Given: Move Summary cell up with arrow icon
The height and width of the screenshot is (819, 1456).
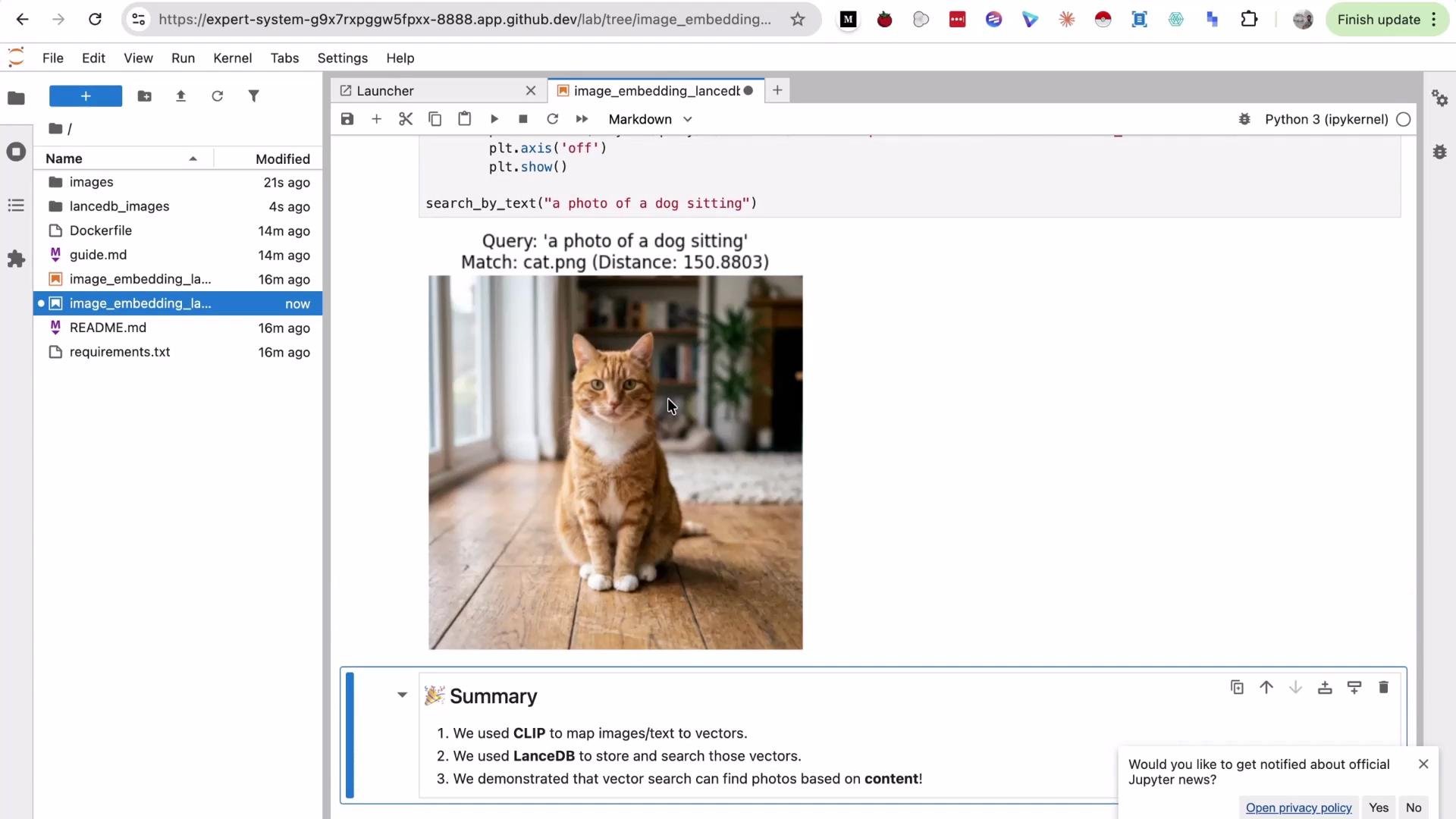Looking at the screenshot, I should [1266, 687].
